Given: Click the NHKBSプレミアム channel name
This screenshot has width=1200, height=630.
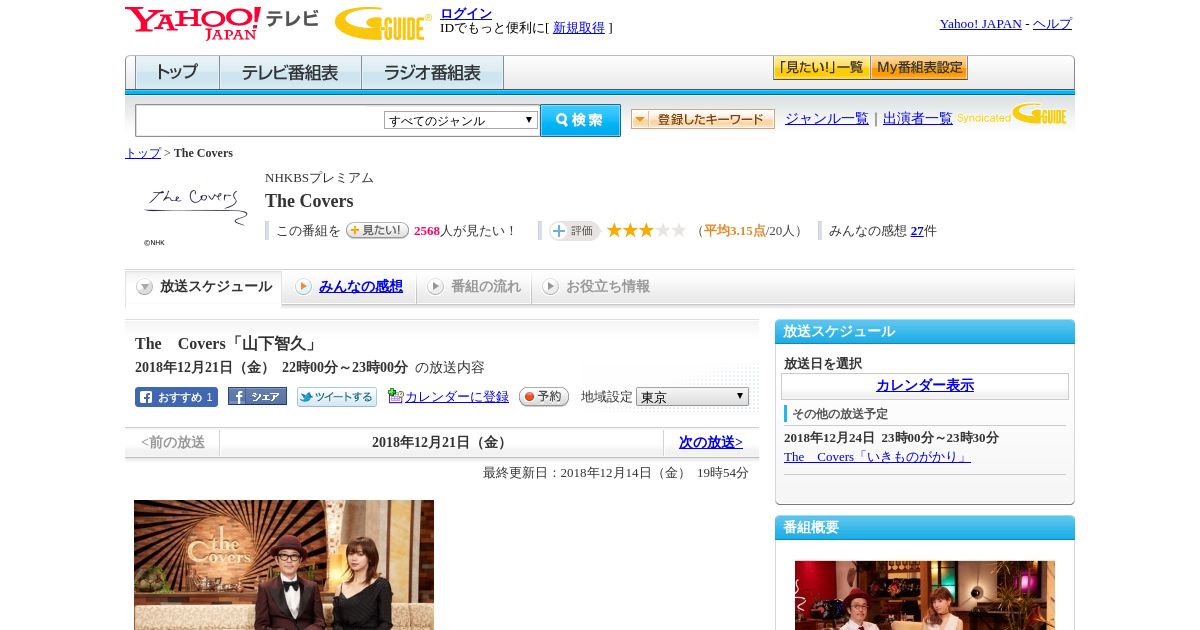Looking at the screenshot, I should click(x=319, y=178).
